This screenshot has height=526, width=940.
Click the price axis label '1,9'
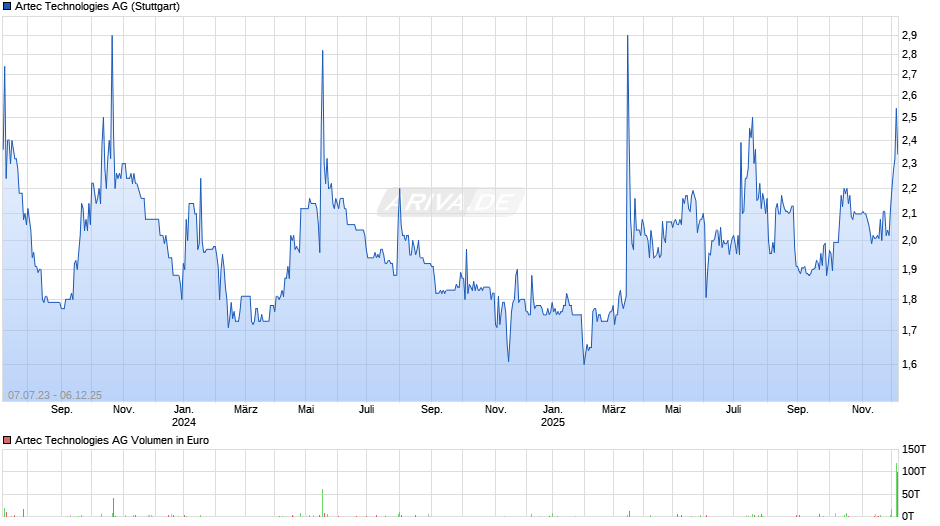[x=909, y=269]
